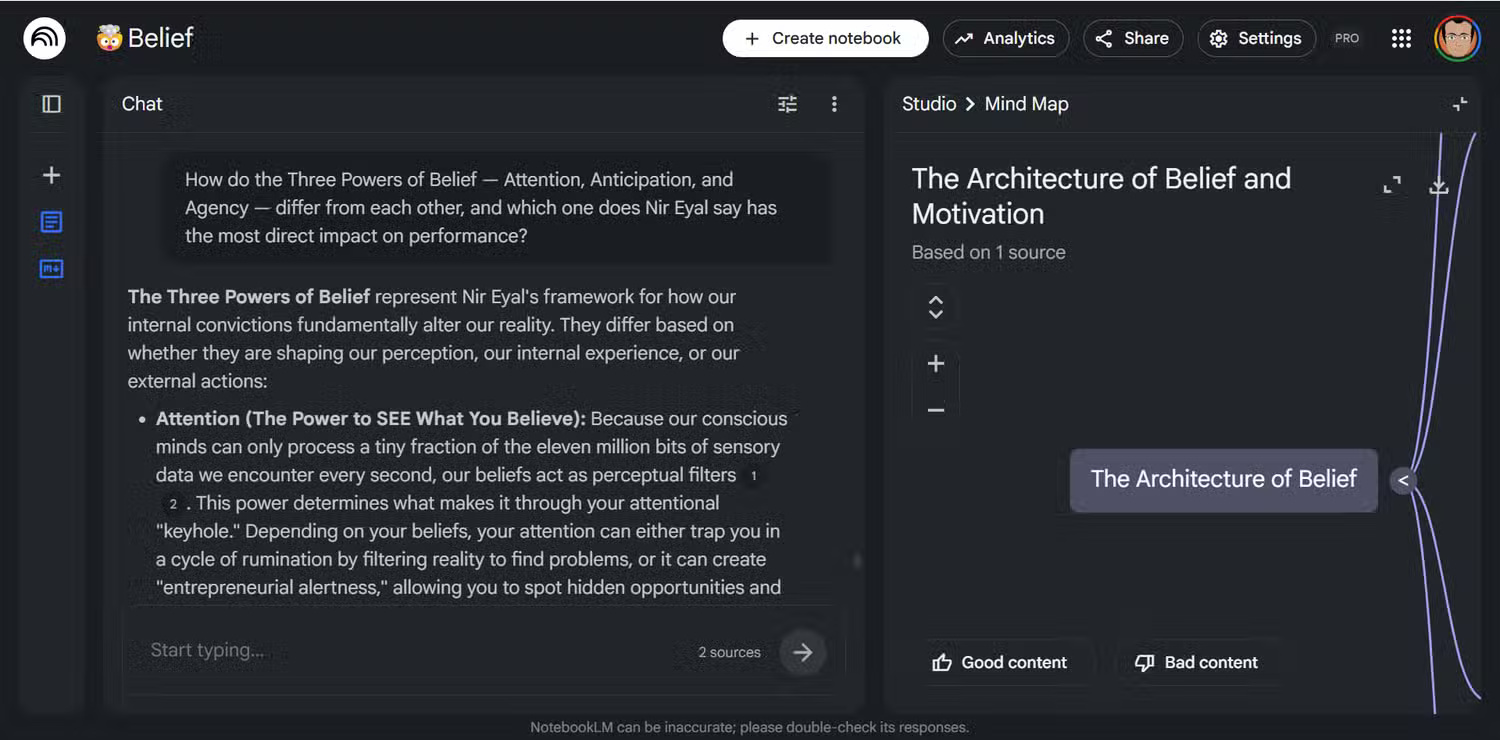The height and width of the screenshot is (740, 1500).
Task: Add a new source with plus icon
Action: pos(51,176)
